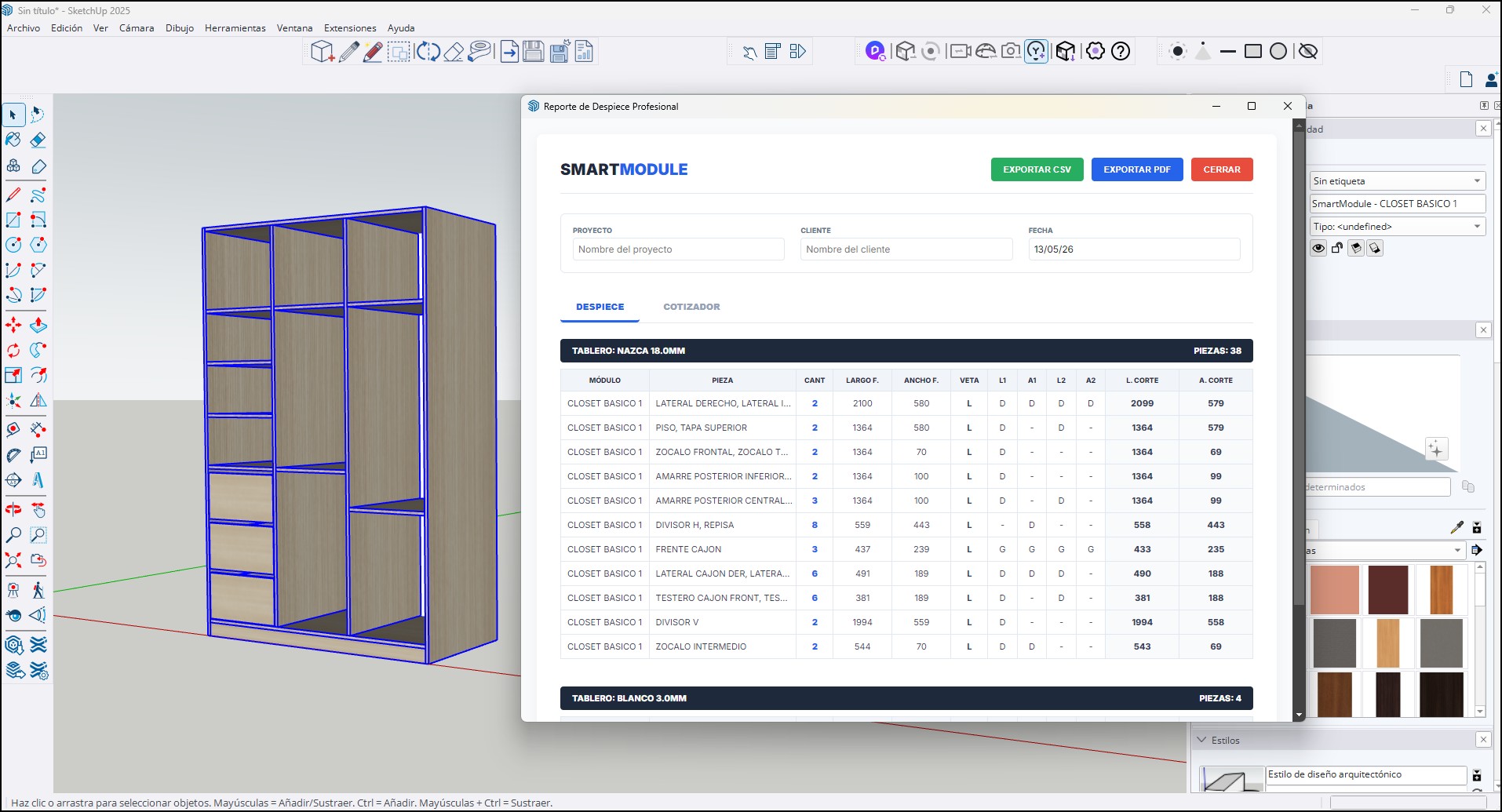Toggle receive shadows icon in Entity Info
This screenshot has width=1502, height=812.
[1356, 248]
